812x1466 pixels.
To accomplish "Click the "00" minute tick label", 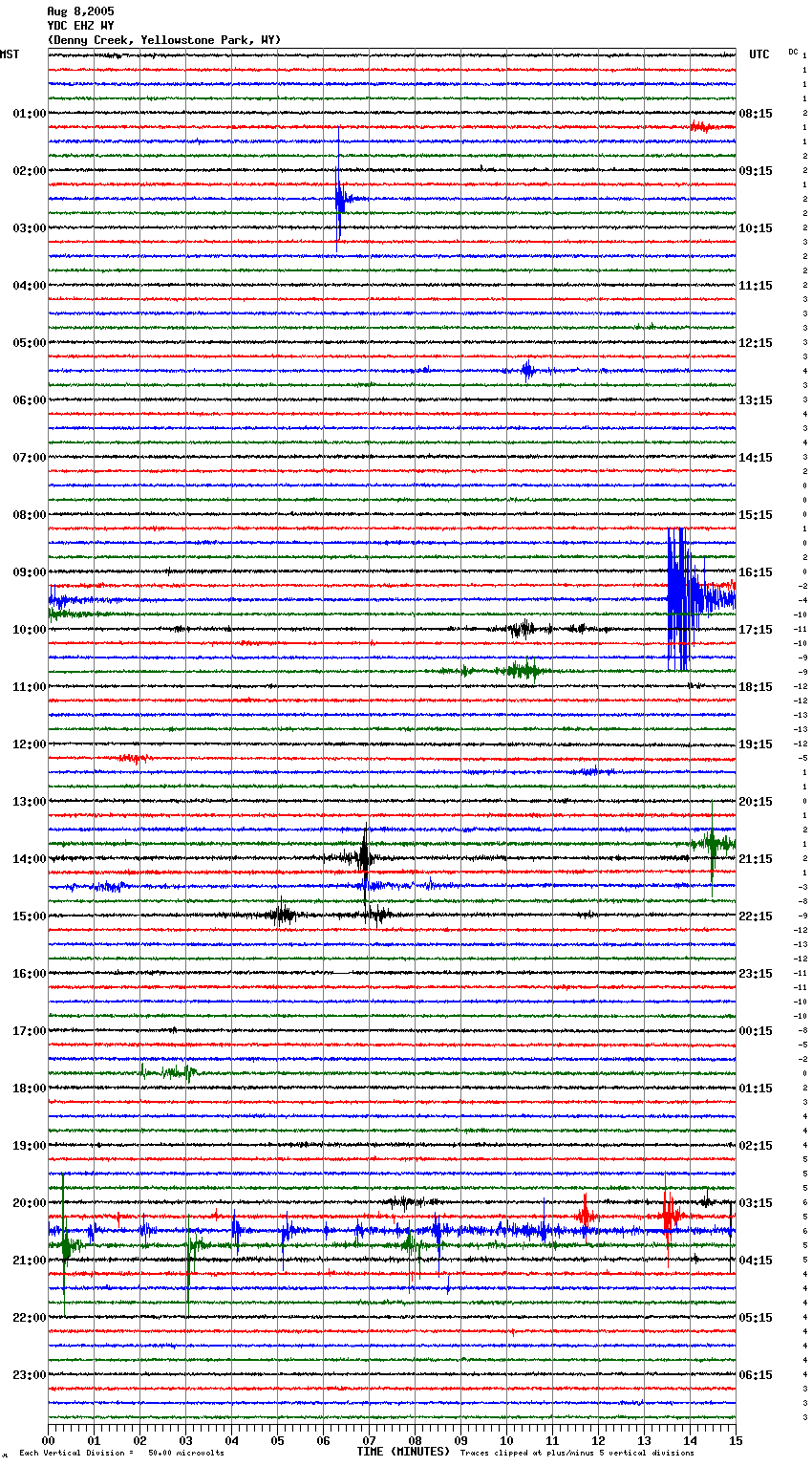I will point(48,1440).
